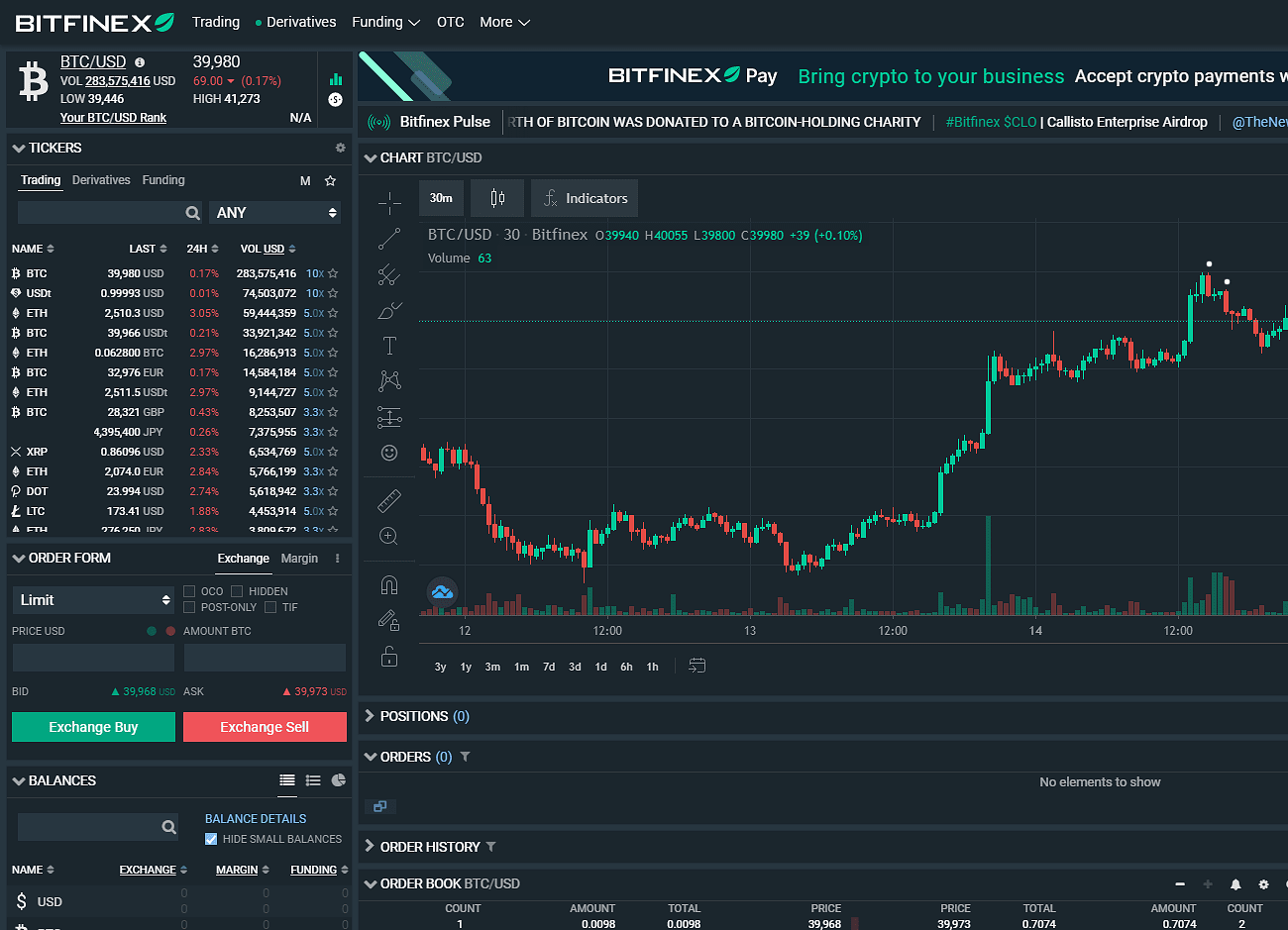1288x930 pixels.
Task: Switch balances to detailed list view
Action: tap(313, 780)
